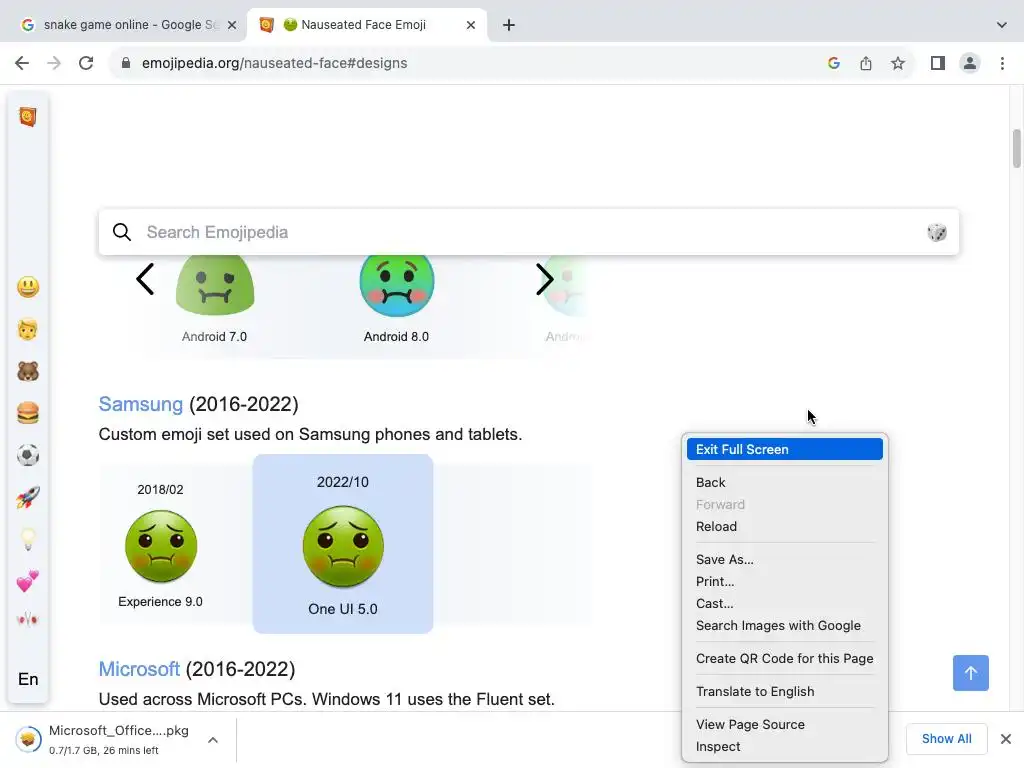Click the scroll-to-top arrow button
Viewport: 1024px width, 768px height.
tap(970, 673)
